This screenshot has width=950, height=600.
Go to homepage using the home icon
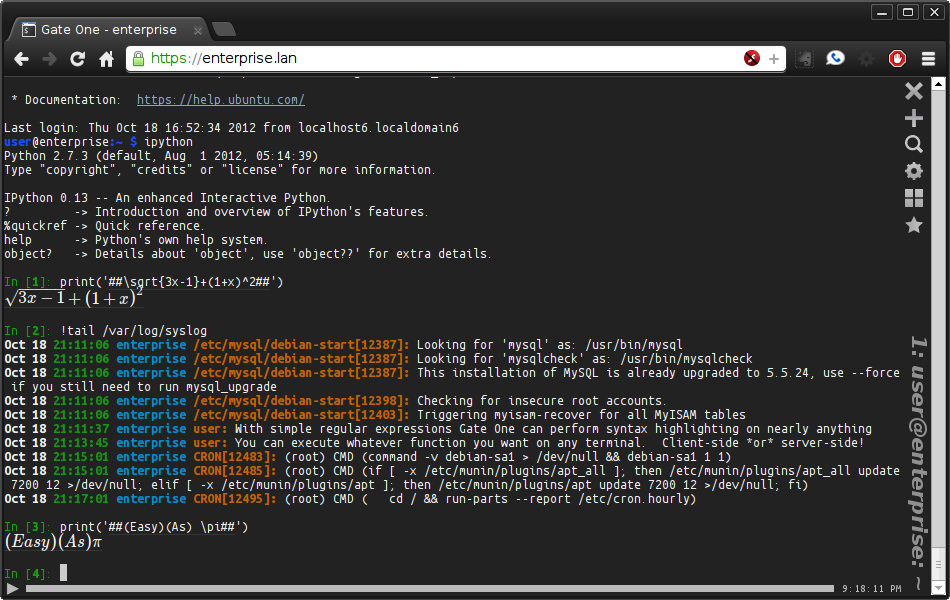pos(105,58)
